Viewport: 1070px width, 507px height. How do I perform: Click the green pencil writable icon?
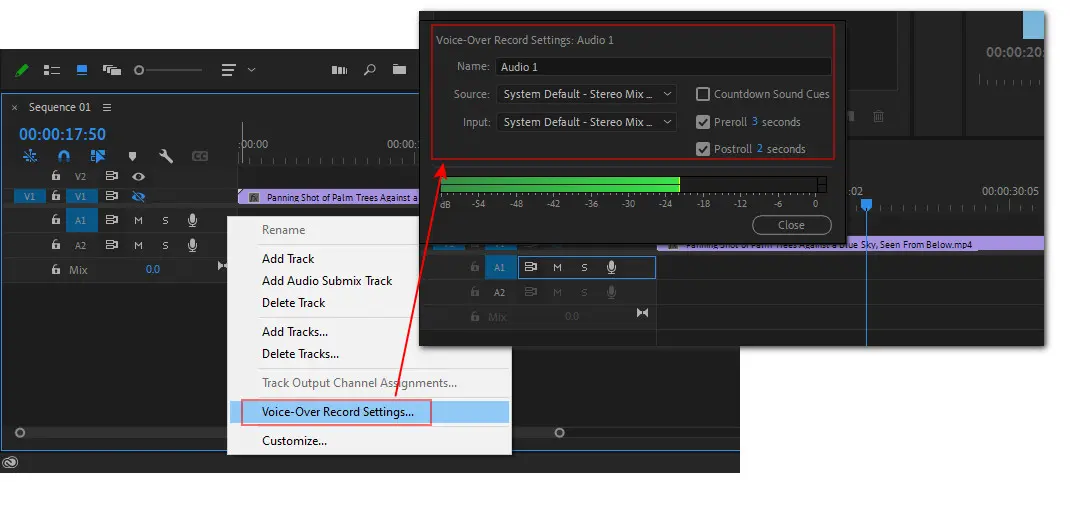pos(22,70)
